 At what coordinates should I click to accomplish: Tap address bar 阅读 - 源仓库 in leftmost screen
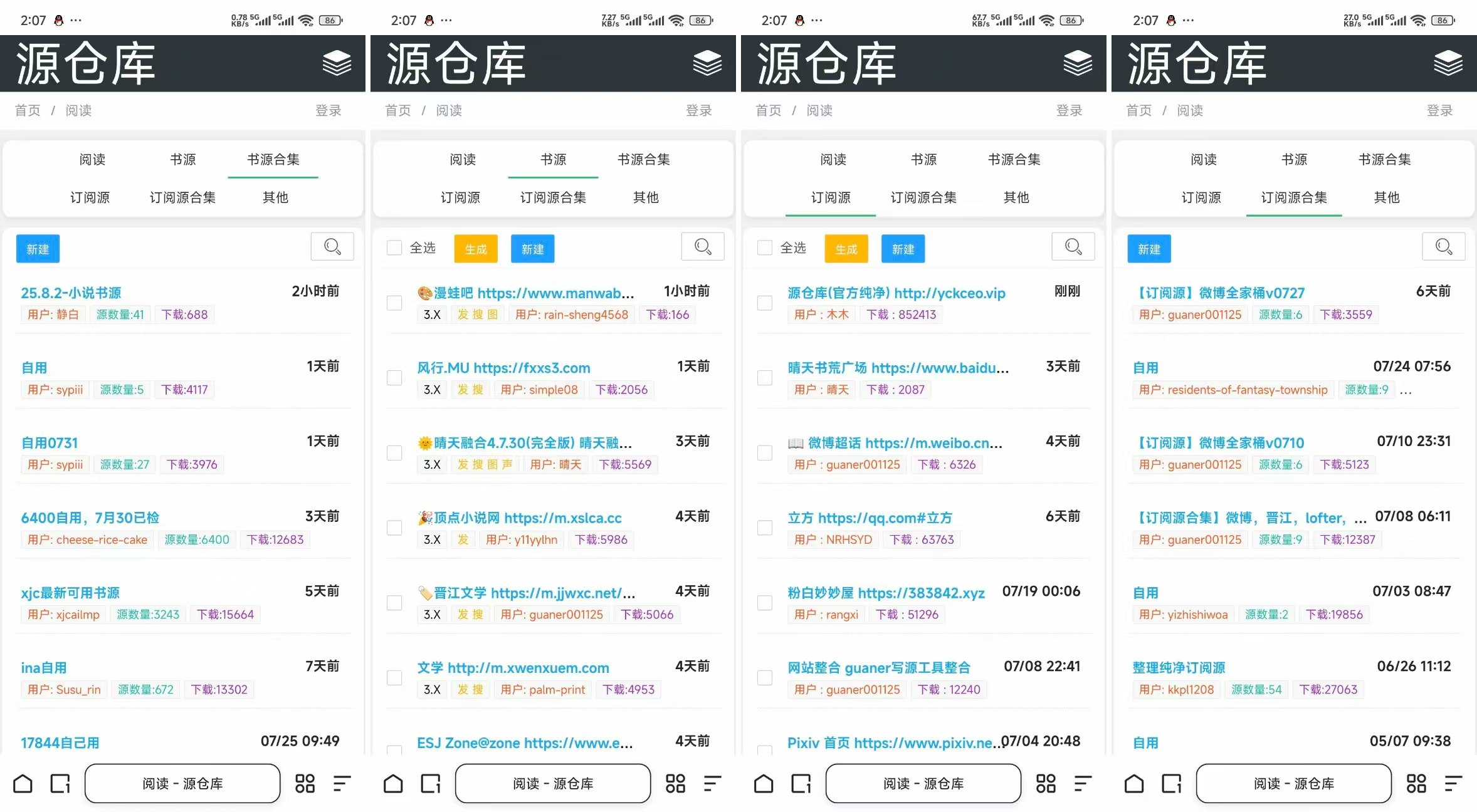[x=182, y=783]
